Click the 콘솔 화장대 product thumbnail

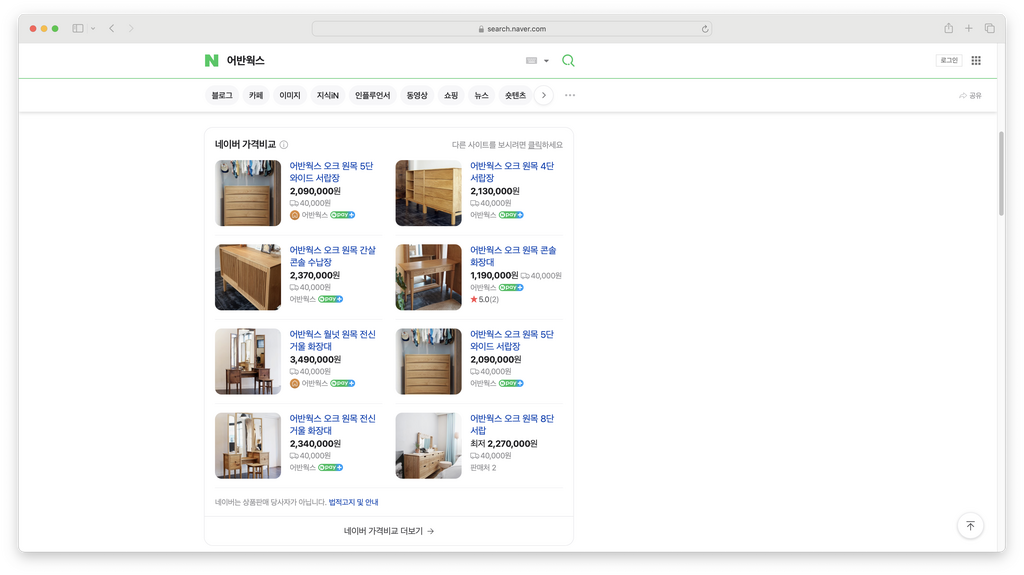pyautogui.click(x=428, y=277)
